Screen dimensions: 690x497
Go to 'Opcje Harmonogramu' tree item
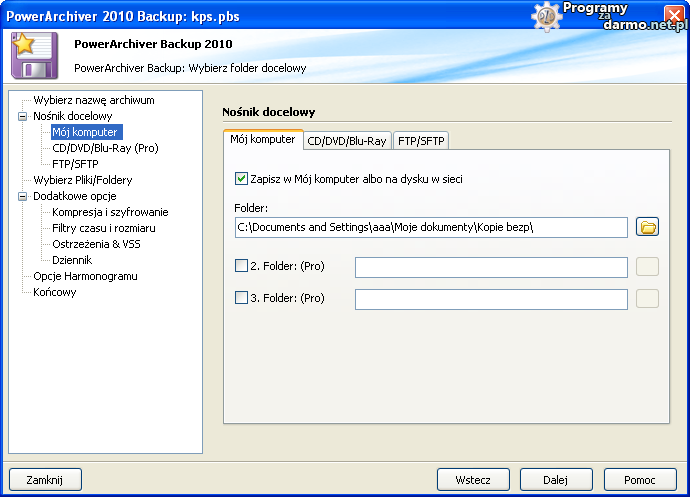[x=85, y=276]
